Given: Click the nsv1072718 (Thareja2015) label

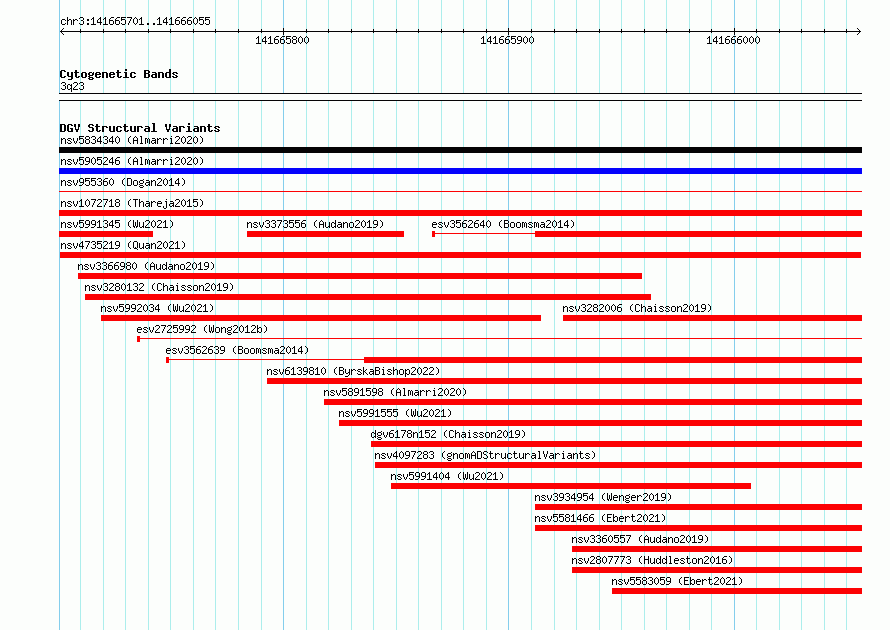Looking at the screenshot, I should pyautogui.click(x=132, y=203).
